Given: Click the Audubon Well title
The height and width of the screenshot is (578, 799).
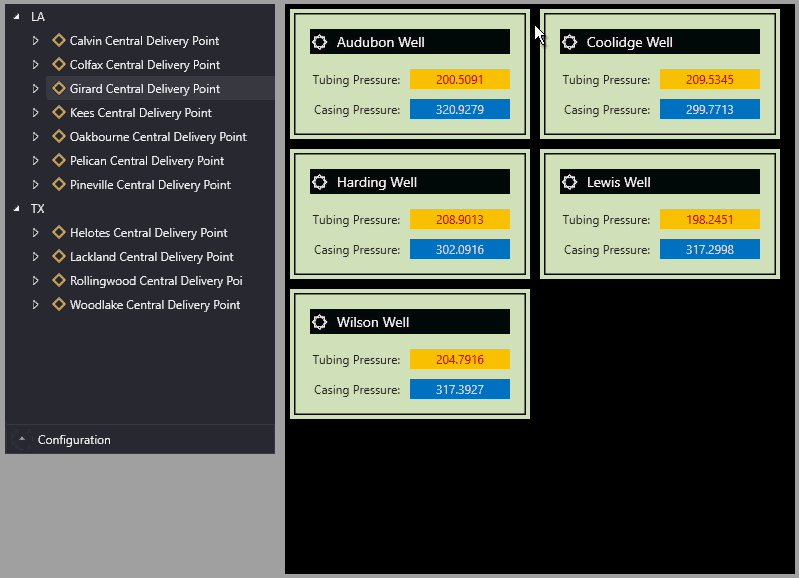Looking at the screenshot, I should click(x=381, y=42).
